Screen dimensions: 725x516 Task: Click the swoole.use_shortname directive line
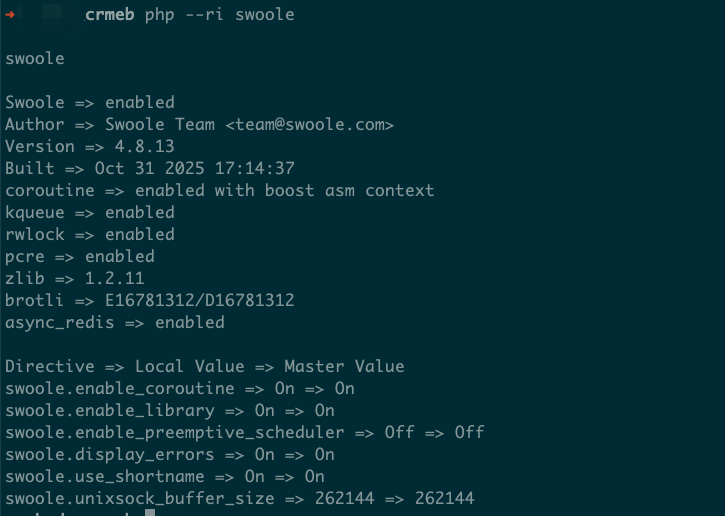[165, 476]
